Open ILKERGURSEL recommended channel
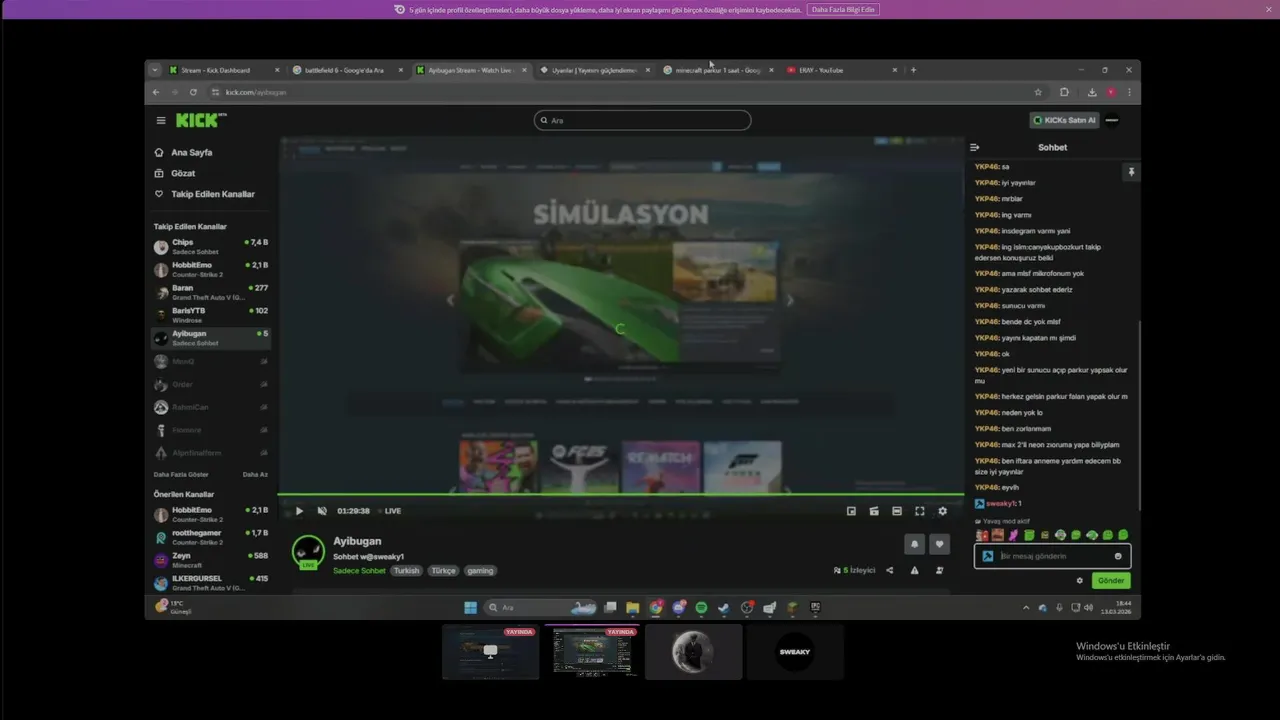Image resolution: width=1280 pixels, height=720 pixels. (210, 583)
